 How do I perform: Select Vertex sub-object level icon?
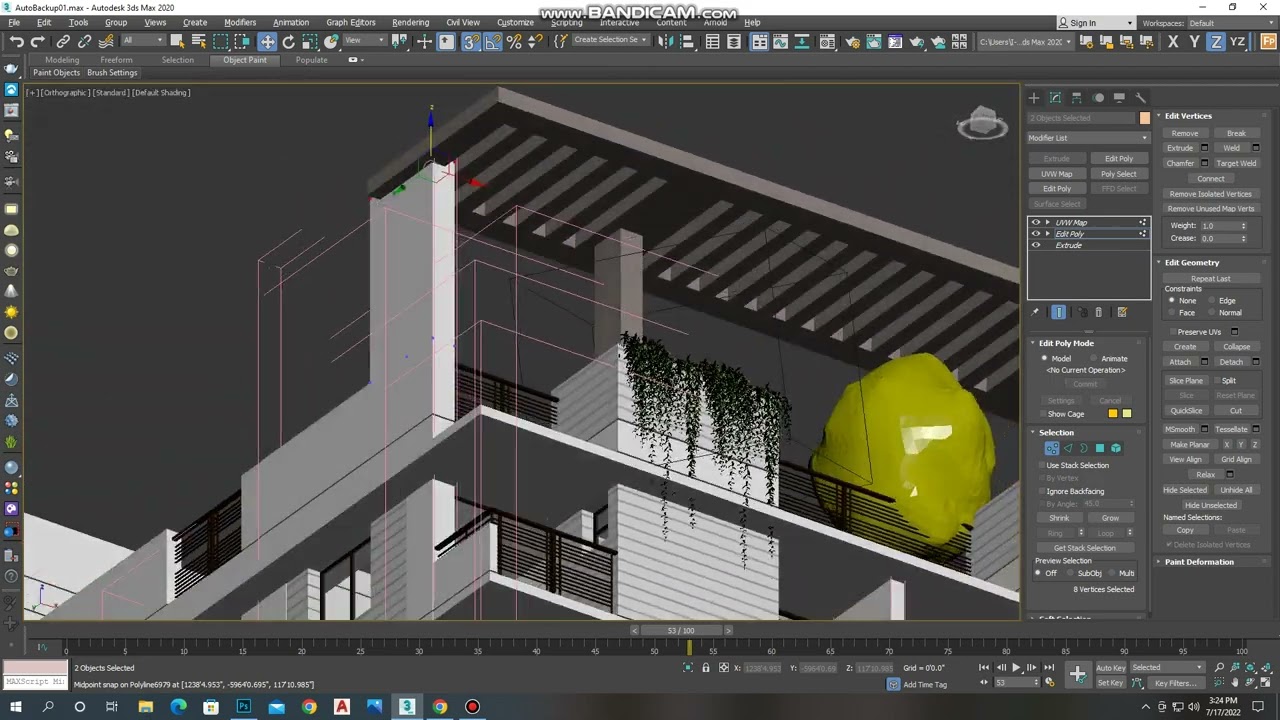[x=1051, y=448]
